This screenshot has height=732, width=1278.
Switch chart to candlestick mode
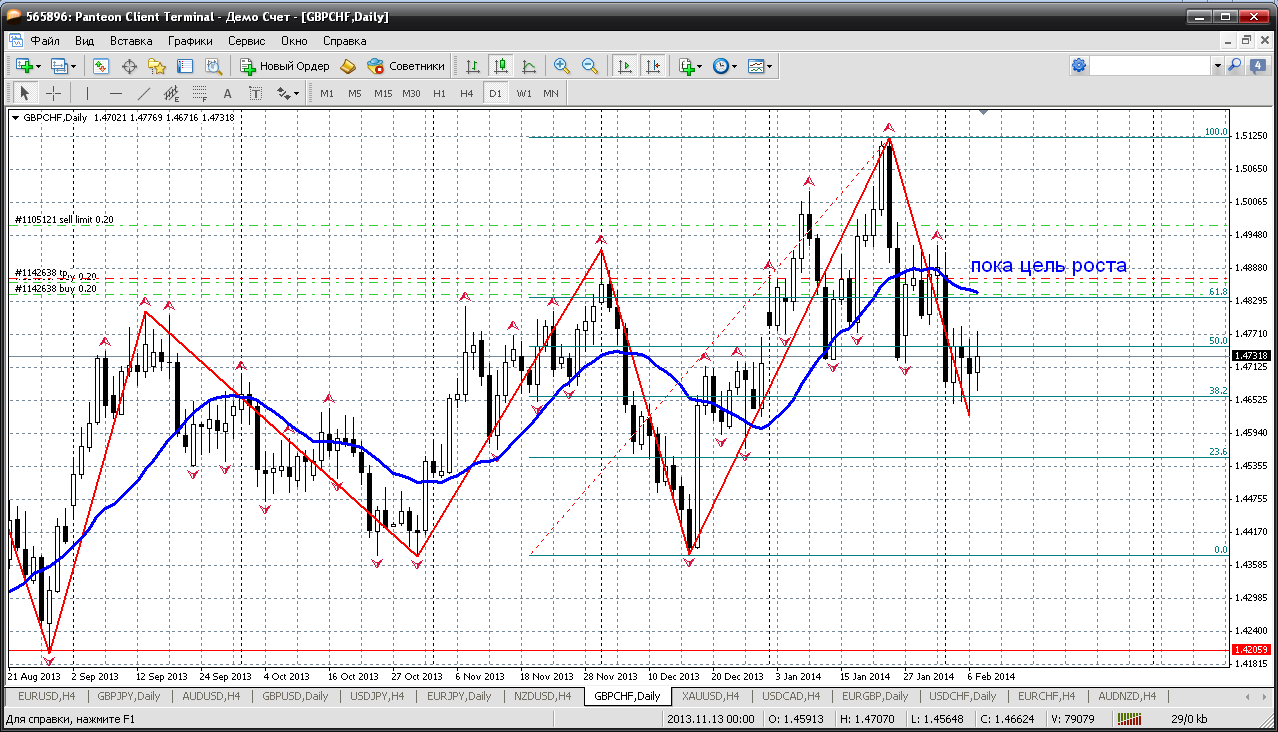501,66
